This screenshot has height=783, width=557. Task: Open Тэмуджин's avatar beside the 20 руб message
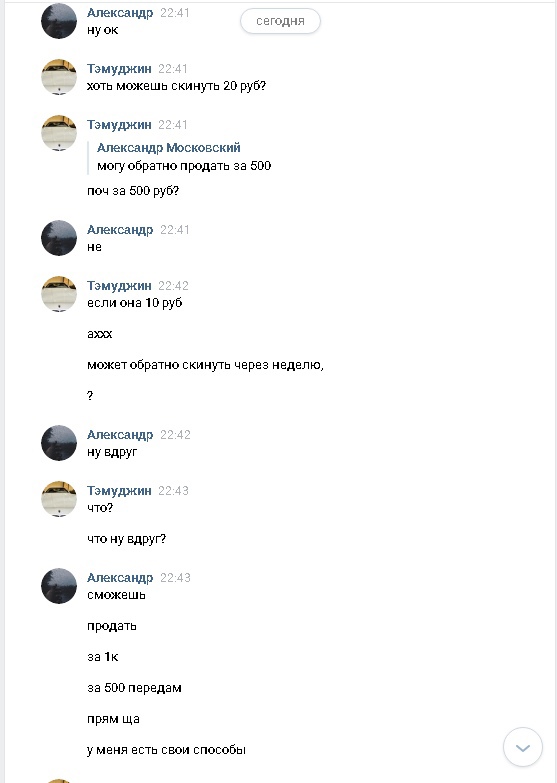[x=59, y=77]
